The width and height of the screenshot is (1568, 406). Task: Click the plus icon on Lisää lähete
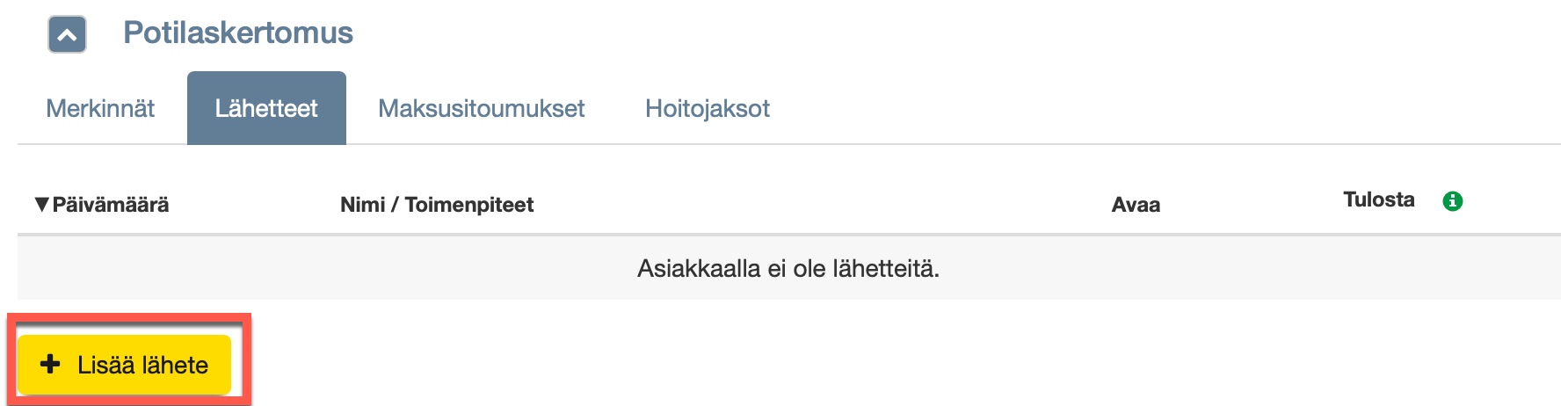[x=51, y=364]
